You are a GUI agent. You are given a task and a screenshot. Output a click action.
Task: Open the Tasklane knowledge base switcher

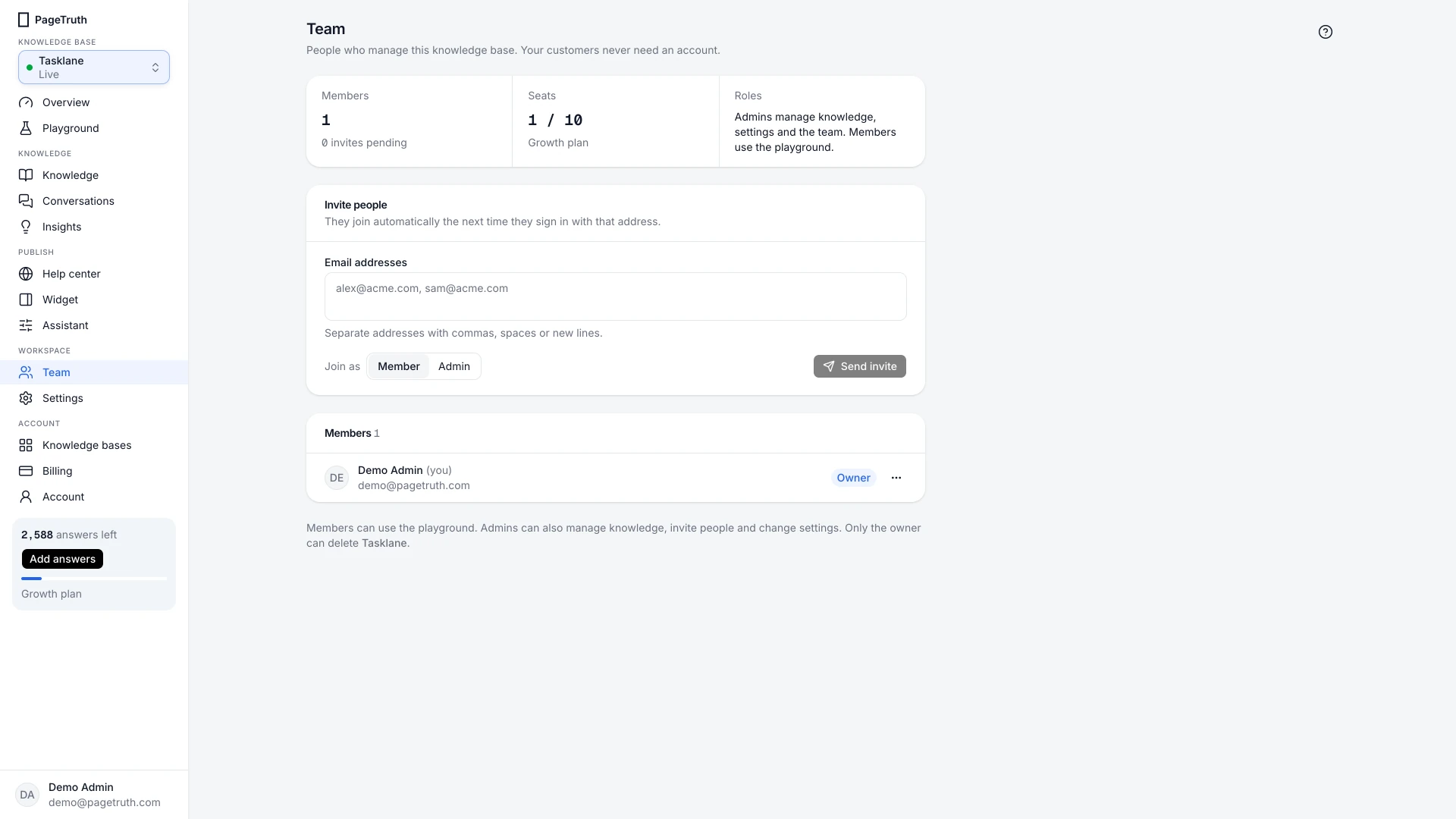point(94,67)
